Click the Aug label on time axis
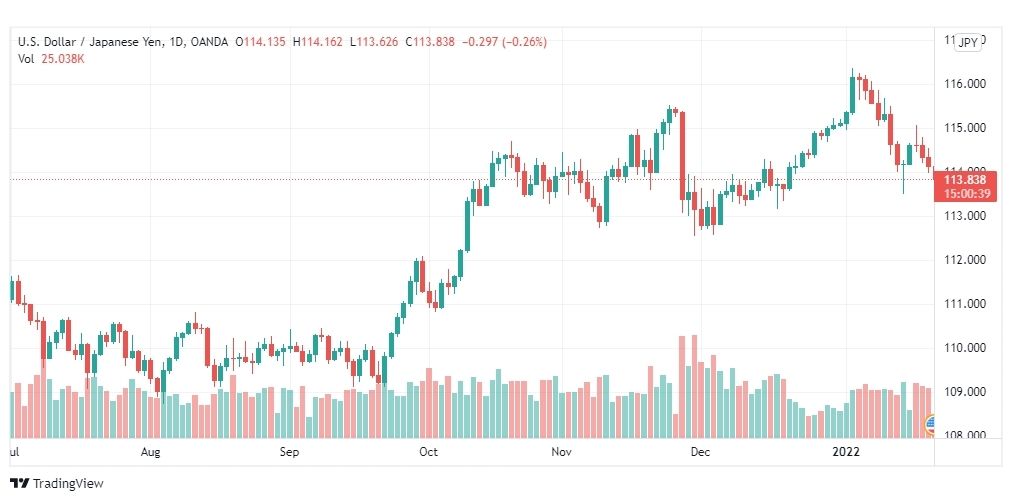 [150, 452]
